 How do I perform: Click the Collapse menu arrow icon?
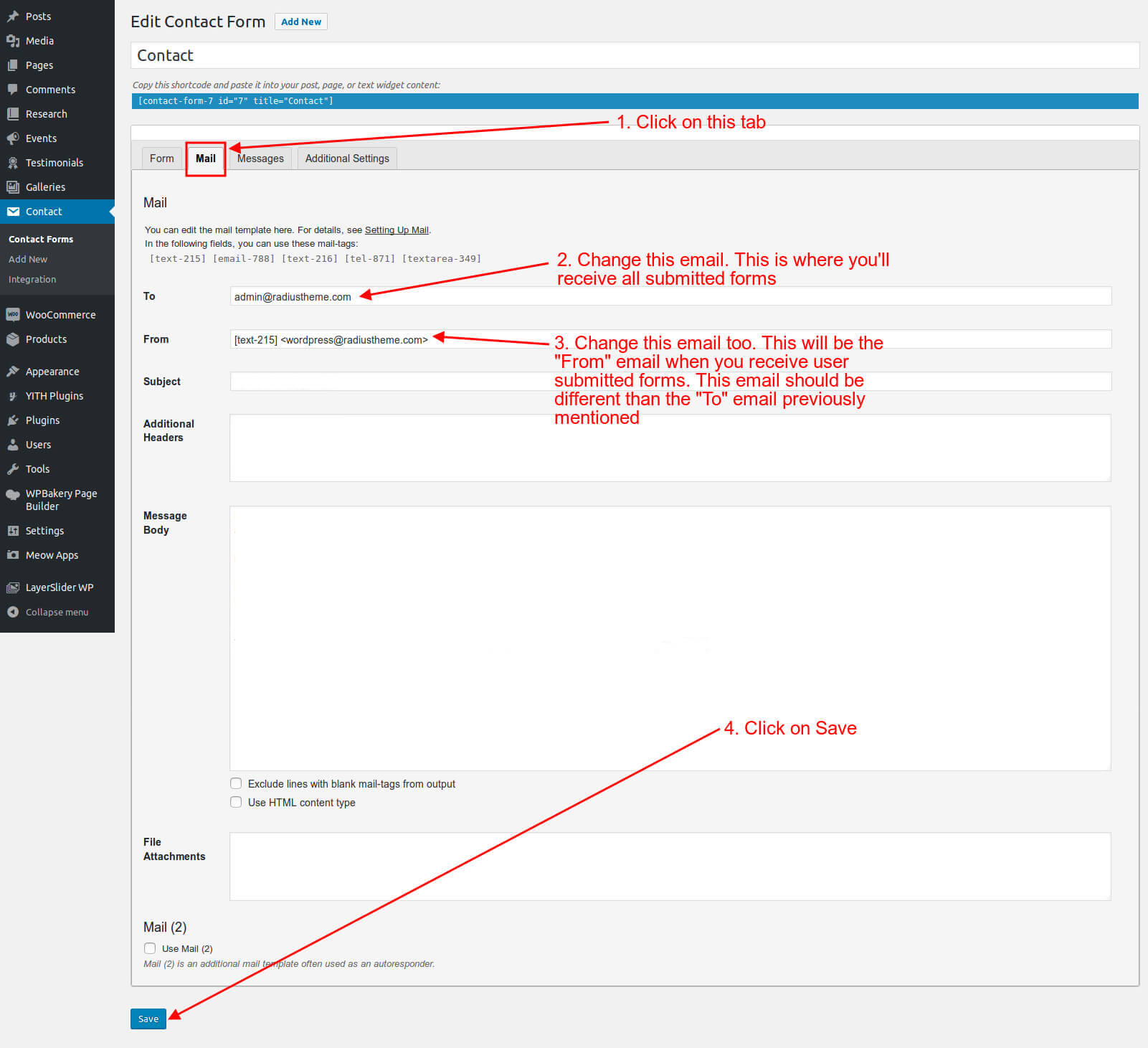coord(13,612)
